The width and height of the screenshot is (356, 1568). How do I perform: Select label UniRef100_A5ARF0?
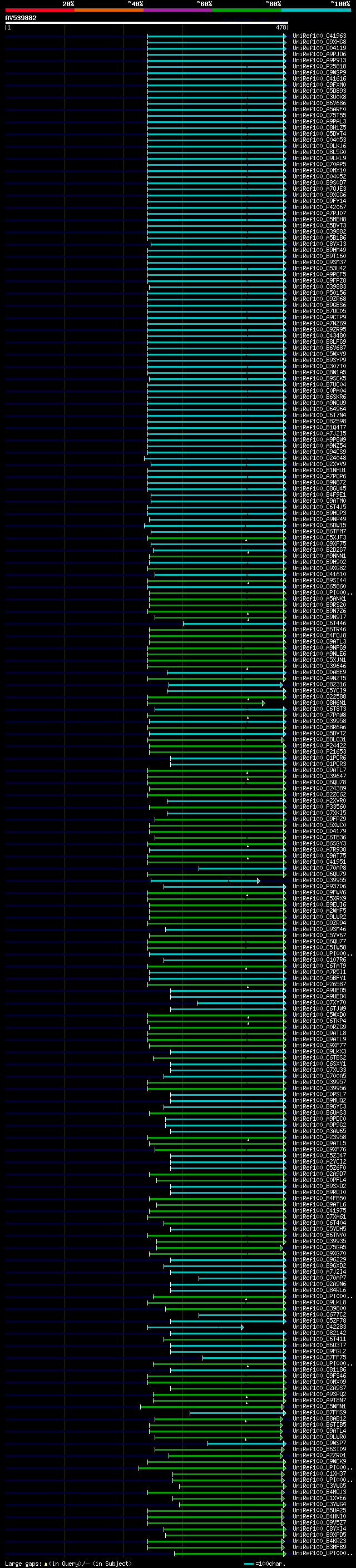319,109
